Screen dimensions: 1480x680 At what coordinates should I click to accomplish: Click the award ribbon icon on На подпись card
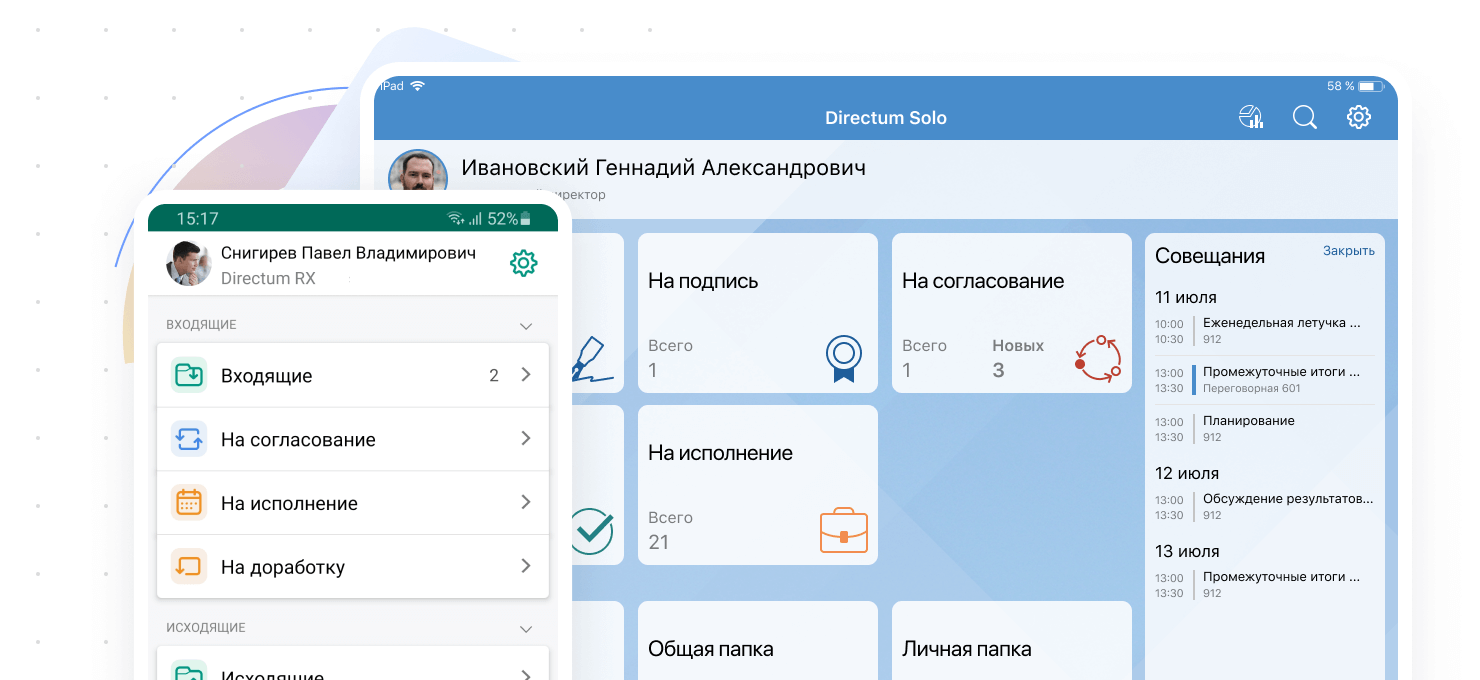pos(844,358)
